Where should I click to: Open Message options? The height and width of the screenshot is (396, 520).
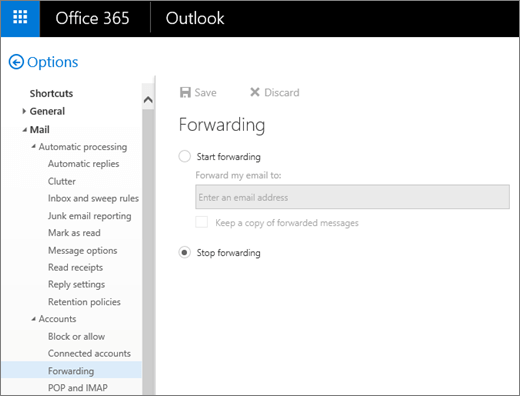coord(83,250)
